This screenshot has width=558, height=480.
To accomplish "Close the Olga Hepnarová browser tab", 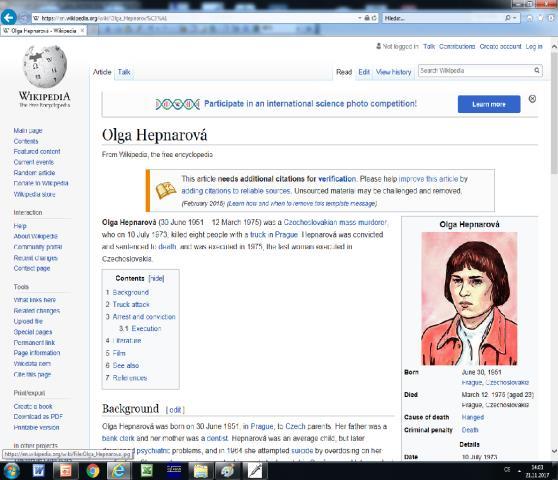I will [x=82, y=31].
